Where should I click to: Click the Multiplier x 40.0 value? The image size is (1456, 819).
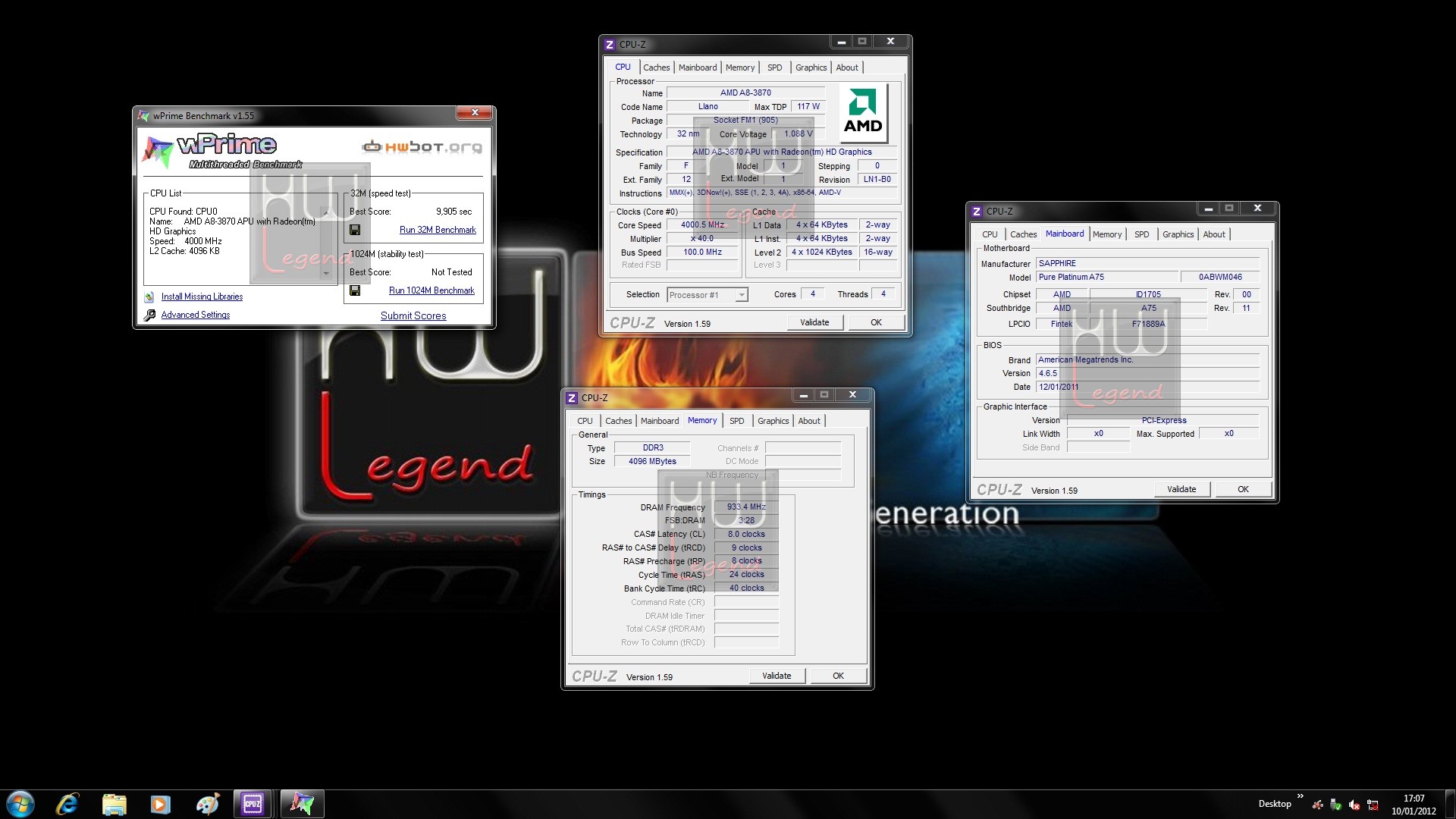[702, 239]
